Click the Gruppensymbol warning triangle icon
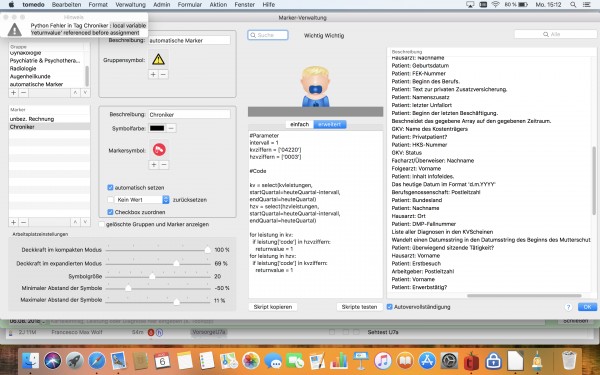The image size is (600, 375). point(158,60)
